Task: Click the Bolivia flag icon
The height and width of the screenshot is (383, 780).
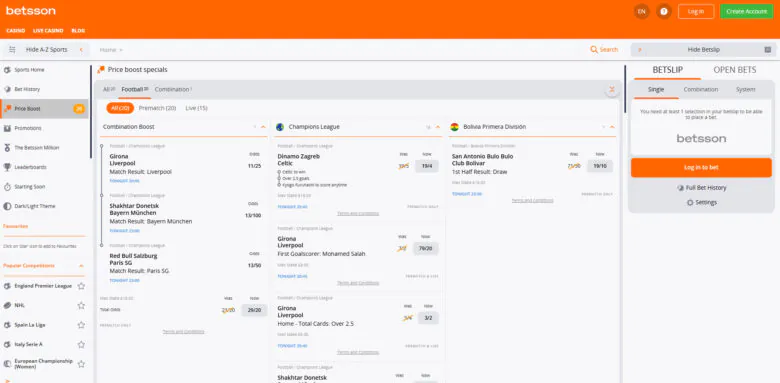Action: tap(454, 127)
